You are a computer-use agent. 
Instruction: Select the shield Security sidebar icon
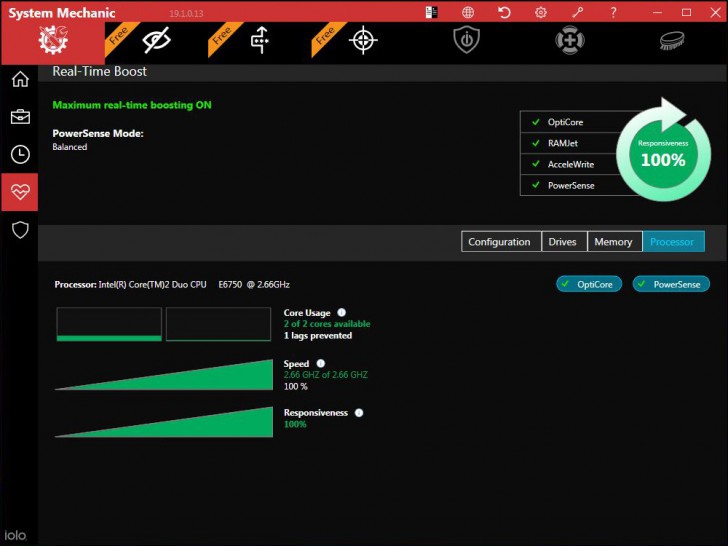coord(20,229)
